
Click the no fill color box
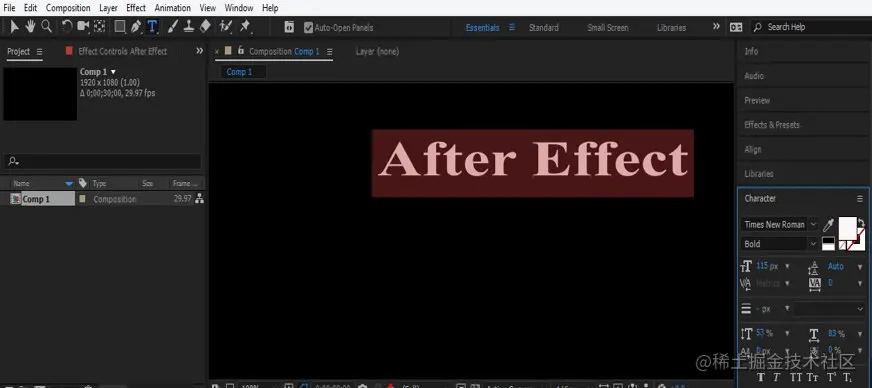(843, 245)
